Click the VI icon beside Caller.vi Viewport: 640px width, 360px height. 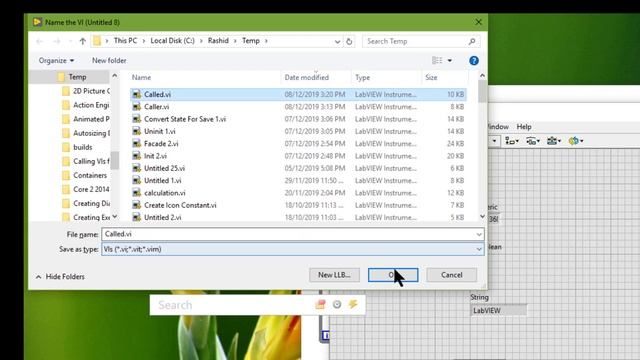tap(137, 107)
